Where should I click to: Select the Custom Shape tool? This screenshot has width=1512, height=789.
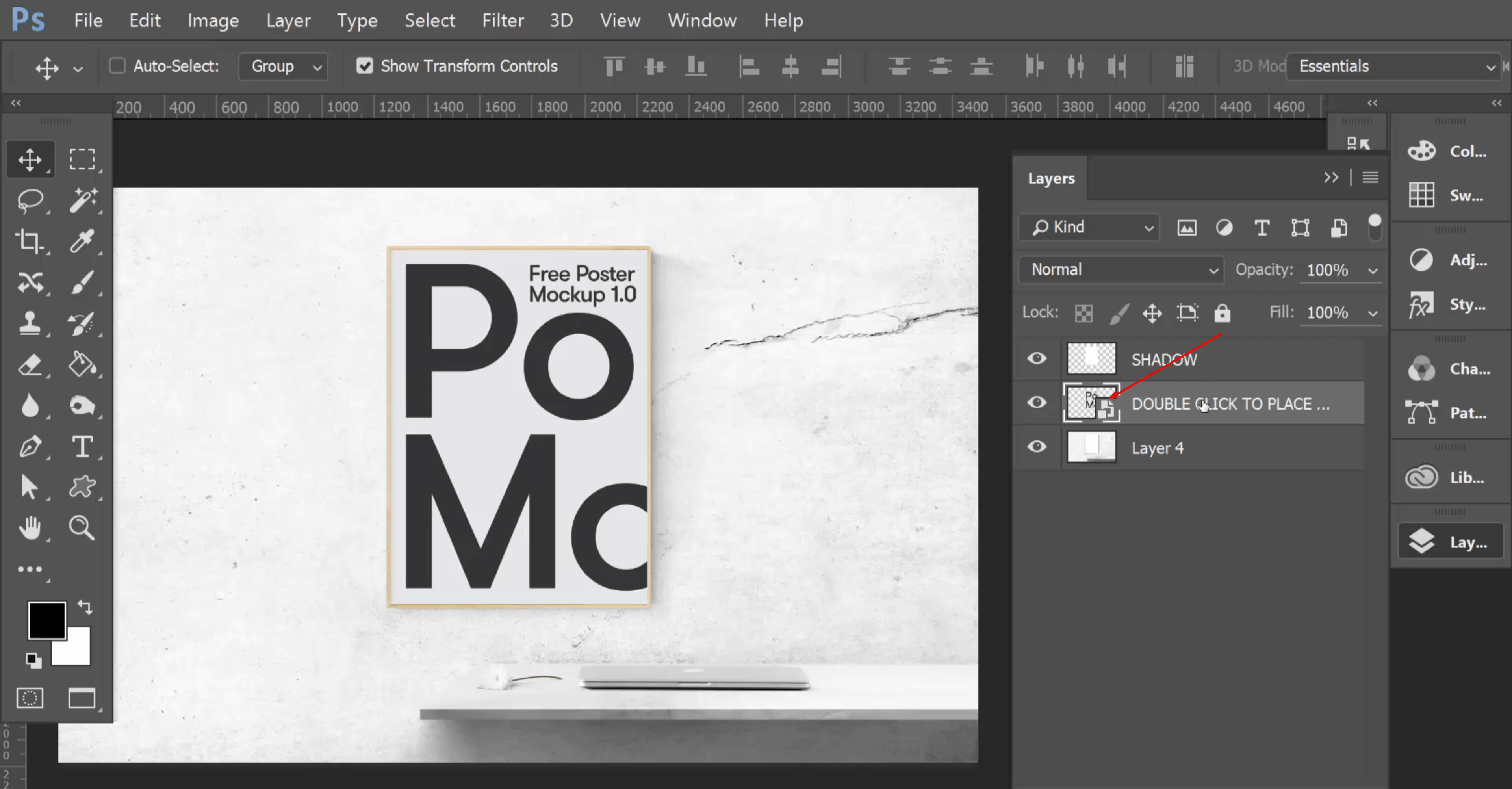pyautogui.click(x=82, y=487)
